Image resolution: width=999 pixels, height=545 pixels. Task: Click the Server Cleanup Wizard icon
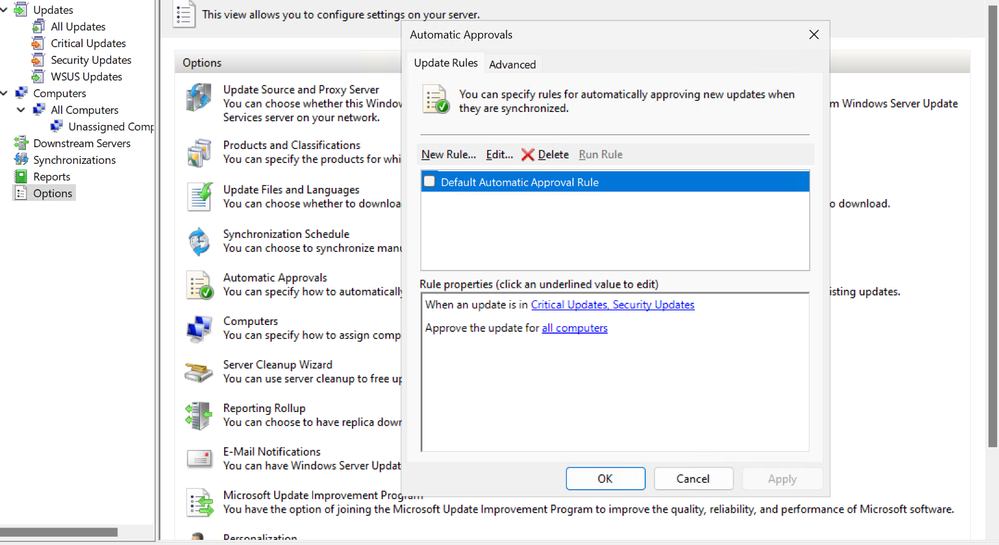pyautogui.click(x=199, y=373)
